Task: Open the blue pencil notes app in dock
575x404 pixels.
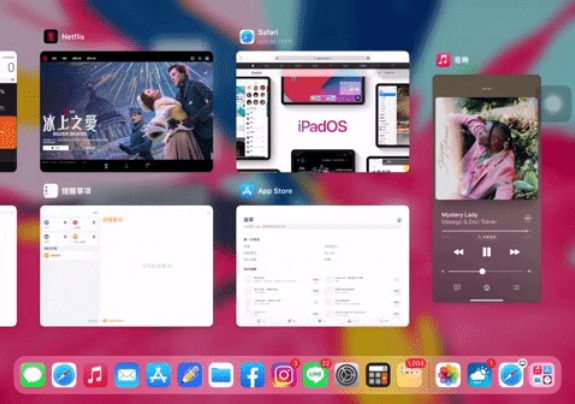Action: [x=190, y=375]
